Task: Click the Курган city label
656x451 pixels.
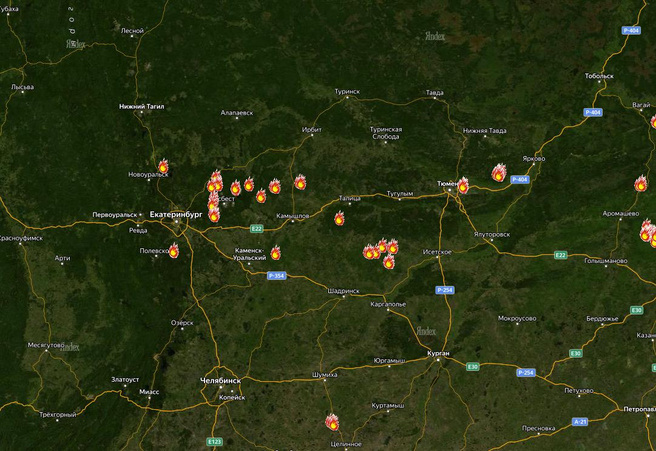Action: pyautogui.click(x=438, y=354)
